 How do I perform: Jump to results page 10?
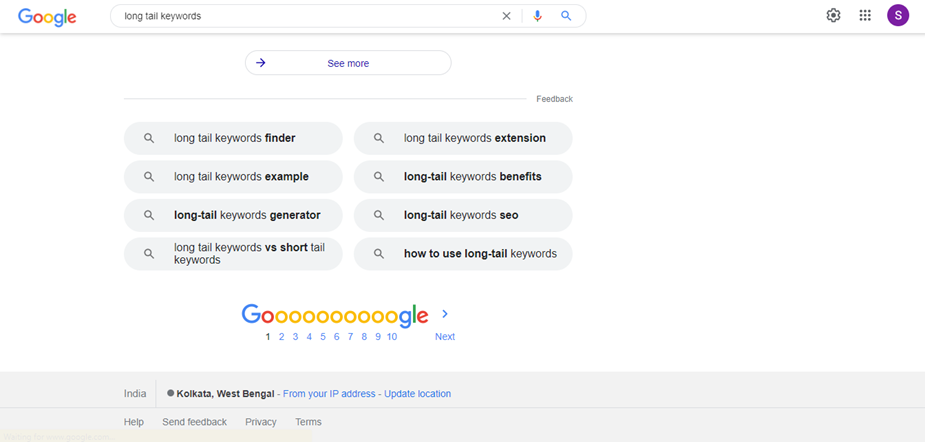point(392,337)
